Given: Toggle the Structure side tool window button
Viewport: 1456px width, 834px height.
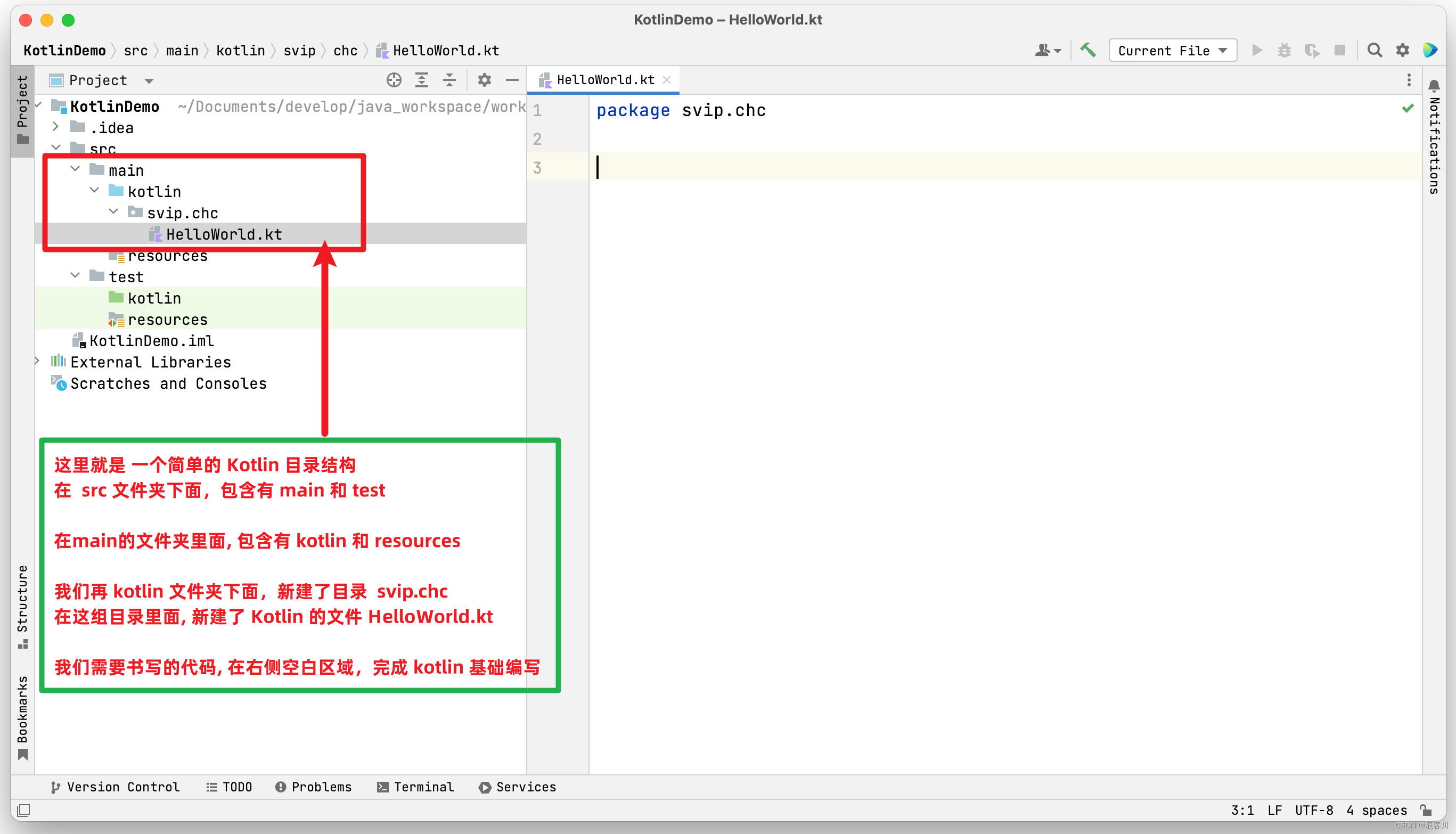Looking at the screenshot, I should (x=22, y=607).
